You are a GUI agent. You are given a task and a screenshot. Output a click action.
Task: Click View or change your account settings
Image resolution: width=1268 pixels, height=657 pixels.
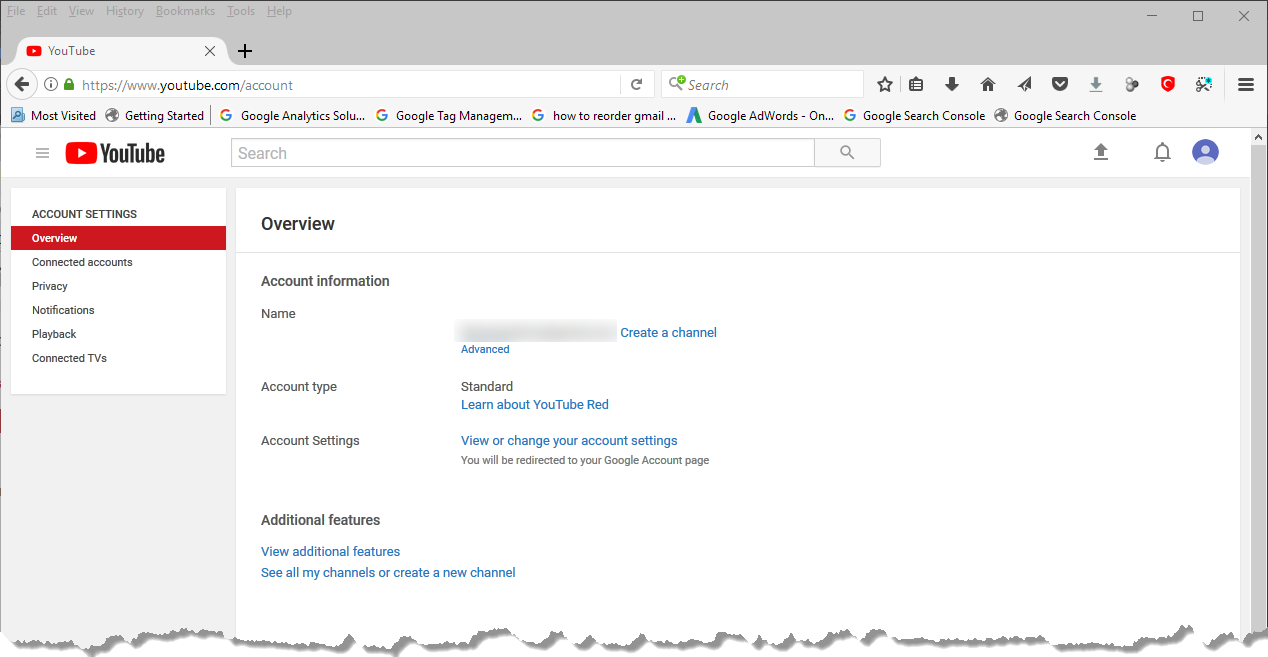click(569, 441)
